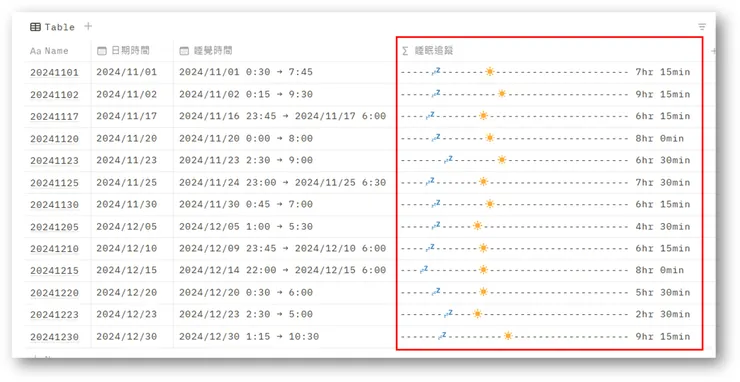Edit sleep time 2024/12/23 2:30 → 5:00

(246, 314)
